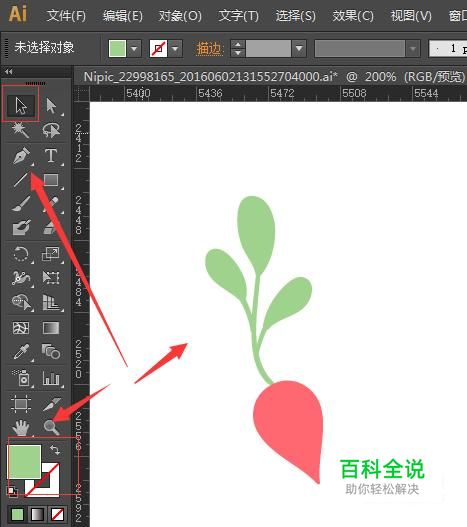The image size is (467, 527).
Task: Select the Column Graph tool
Action: 51,378
